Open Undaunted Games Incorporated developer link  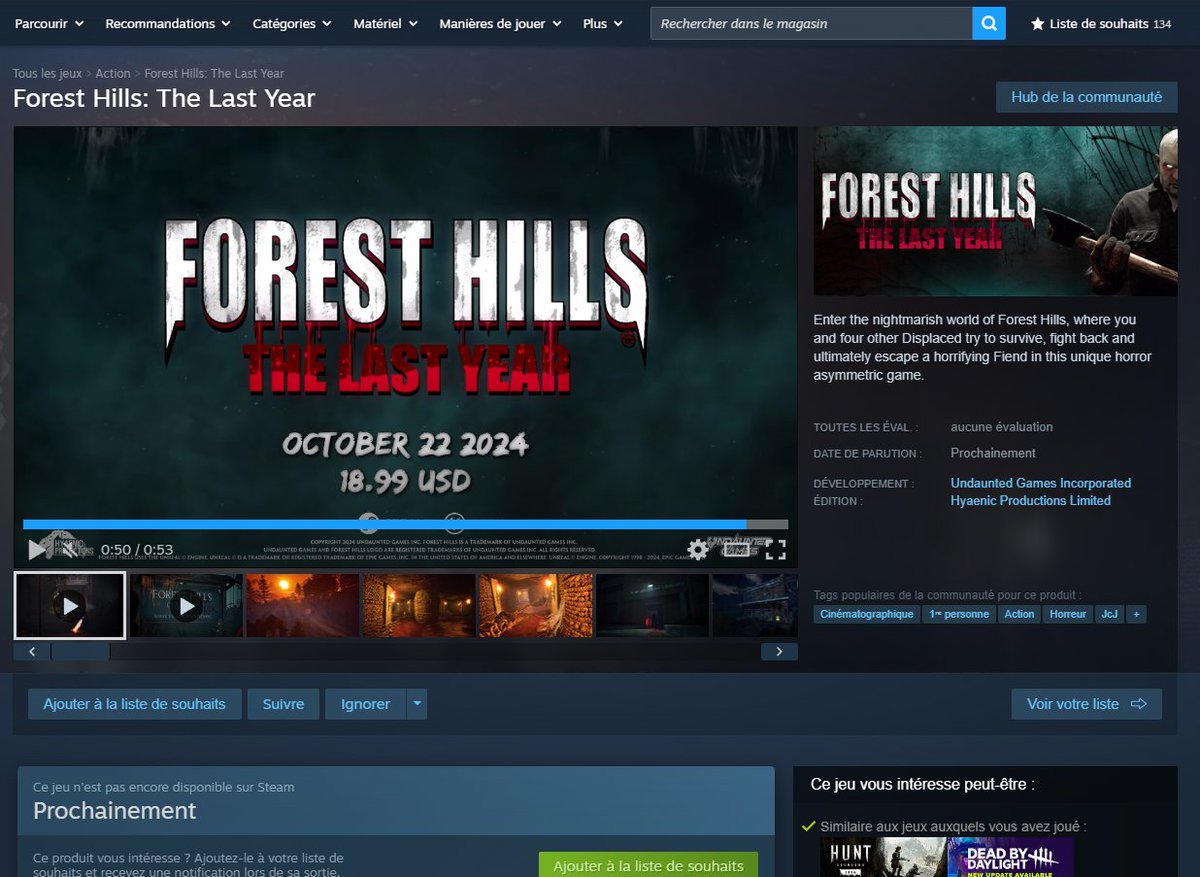(1040, 483)
